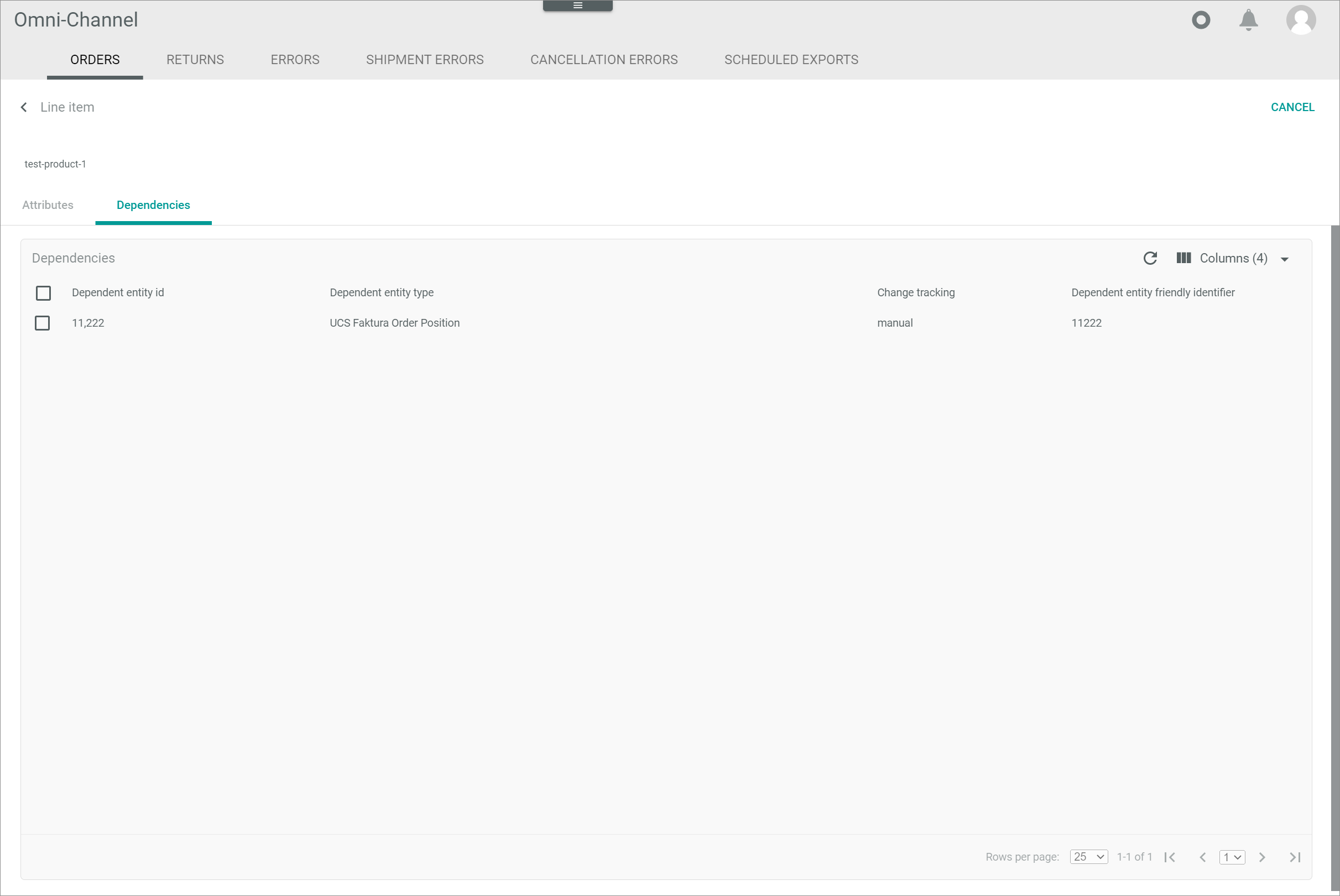Image resolution: width=1340 pixels, height=896 pixels.
Task: Open the ERRORS tab
Action: pos(295,60)
